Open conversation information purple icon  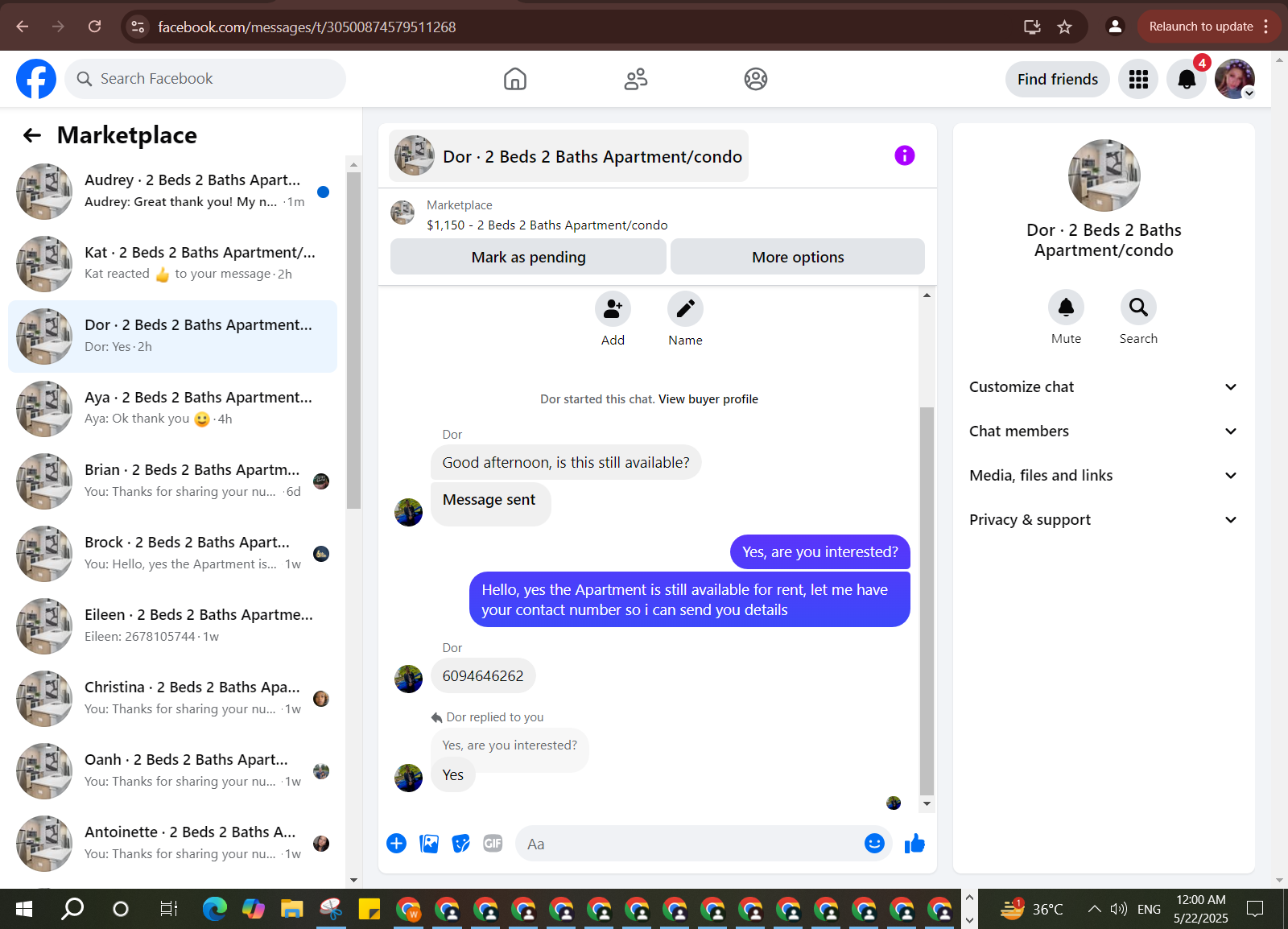coord(905,155)
